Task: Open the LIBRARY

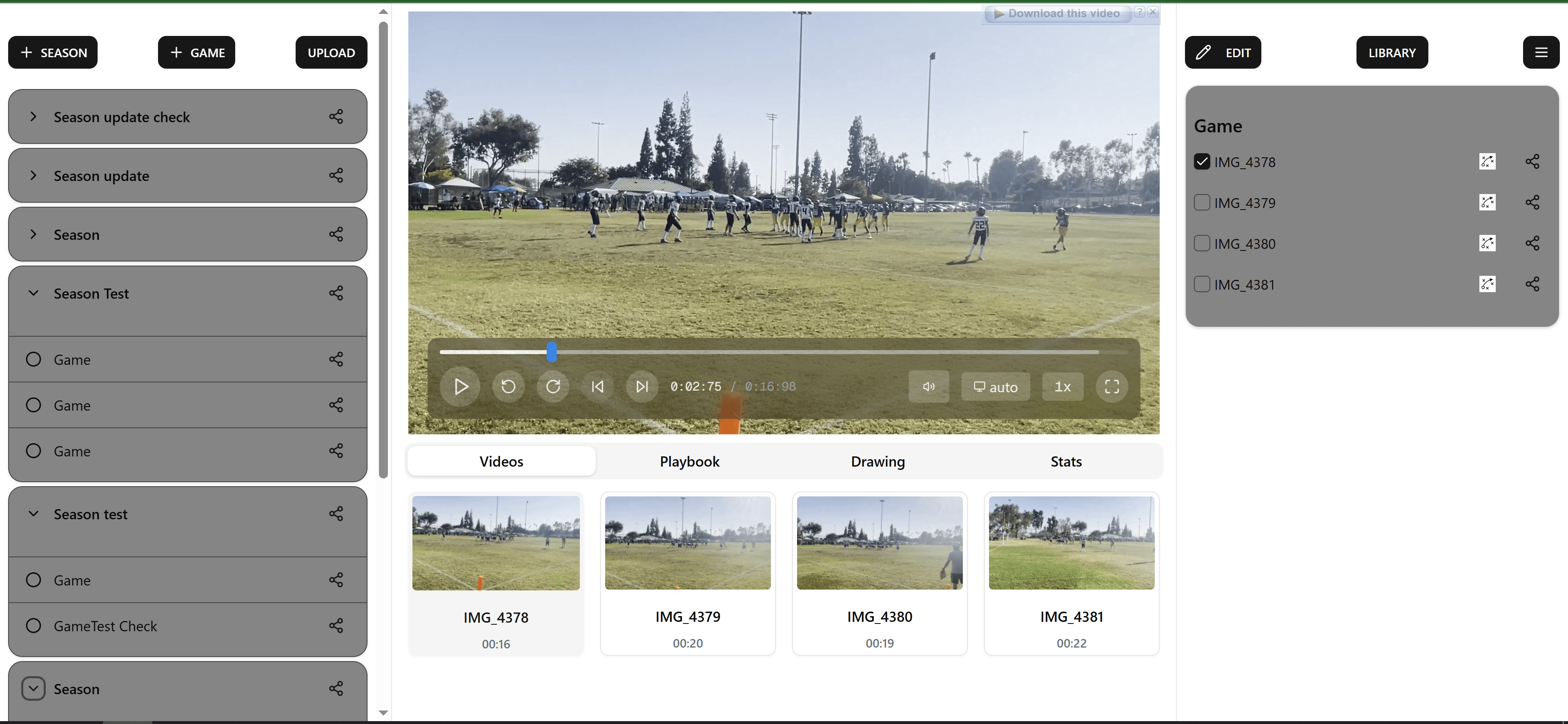Action: [1392, 52]
